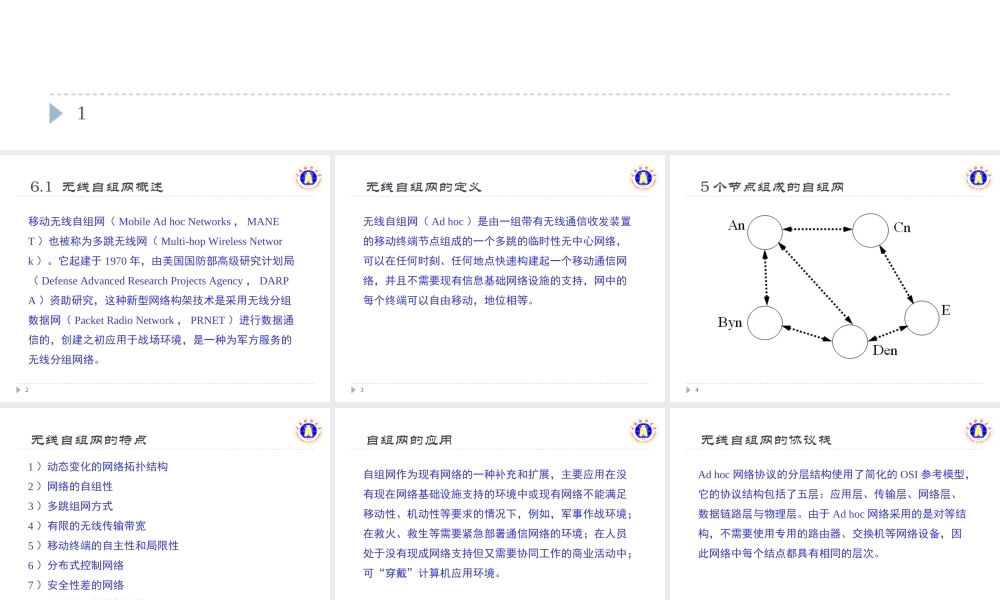This screenshot has height=600, width=1000.
Task: Select node Cn in the network diagram
Action: click(871, 229)
